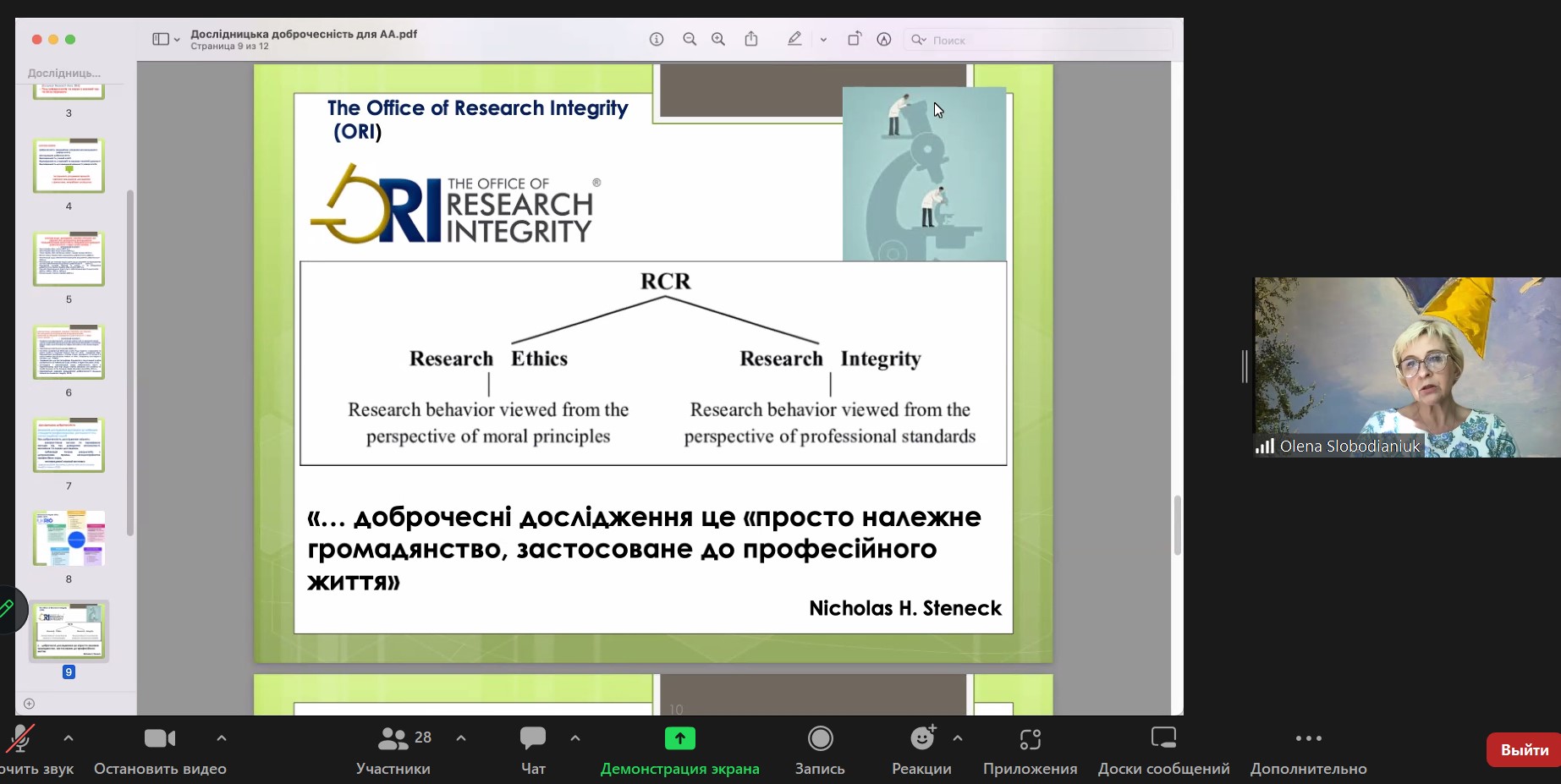Click the Preview zoom out icon
The image size is (1561, 784).
coord(690,40)
